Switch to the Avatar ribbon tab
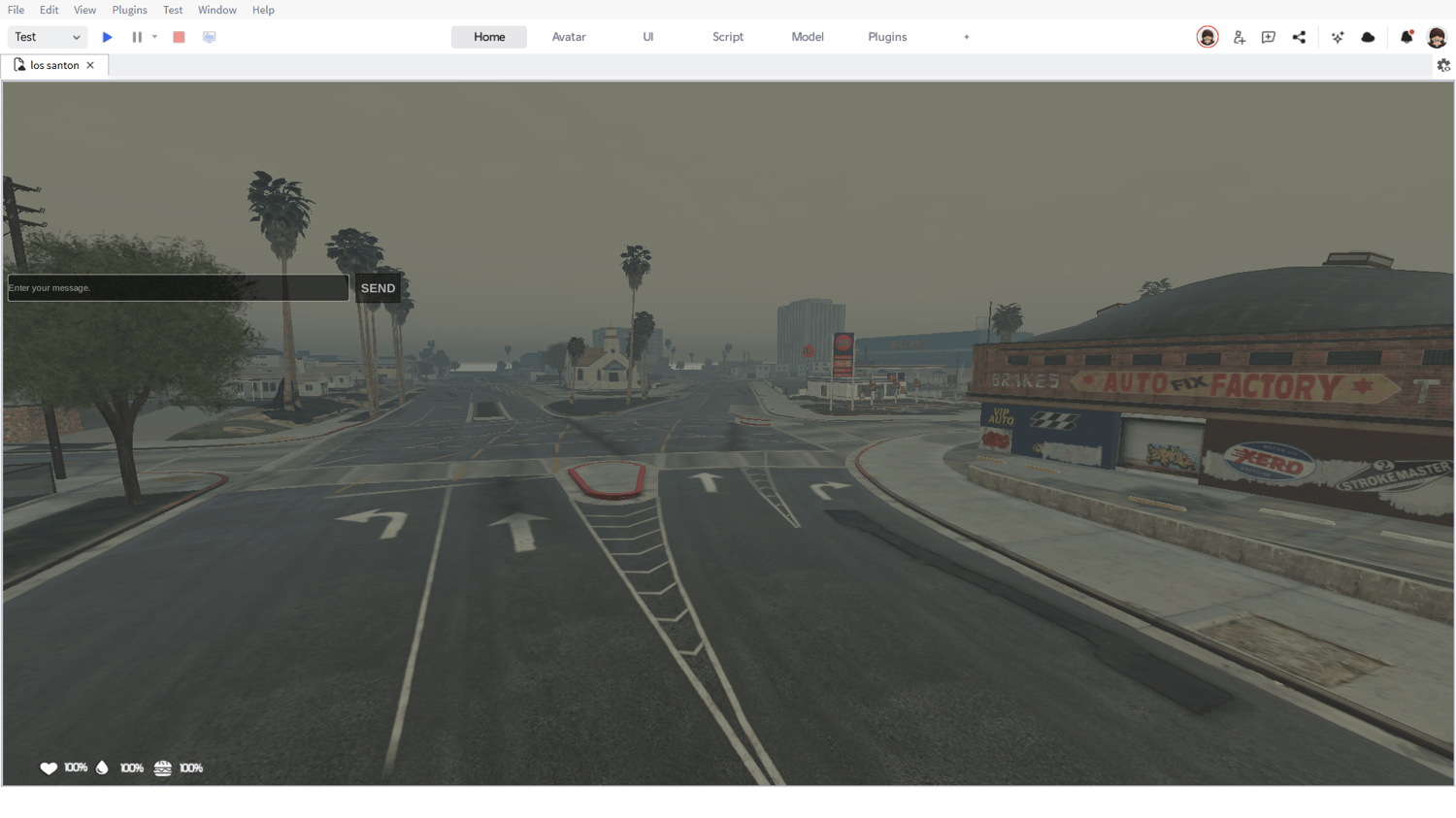The image size is (1456, 818). [569, 37]
